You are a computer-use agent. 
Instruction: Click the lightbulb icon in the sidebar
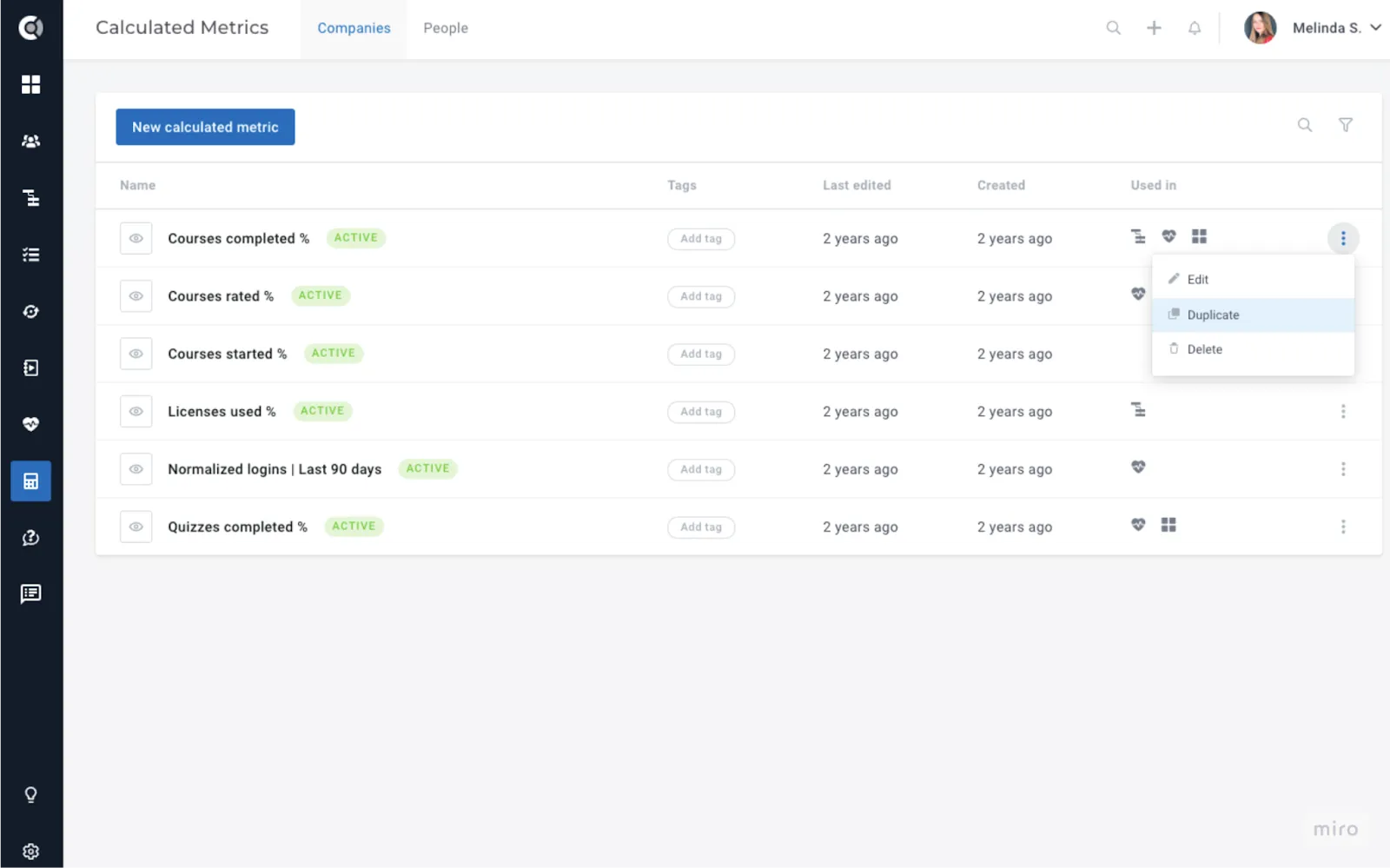pos(31,794)
